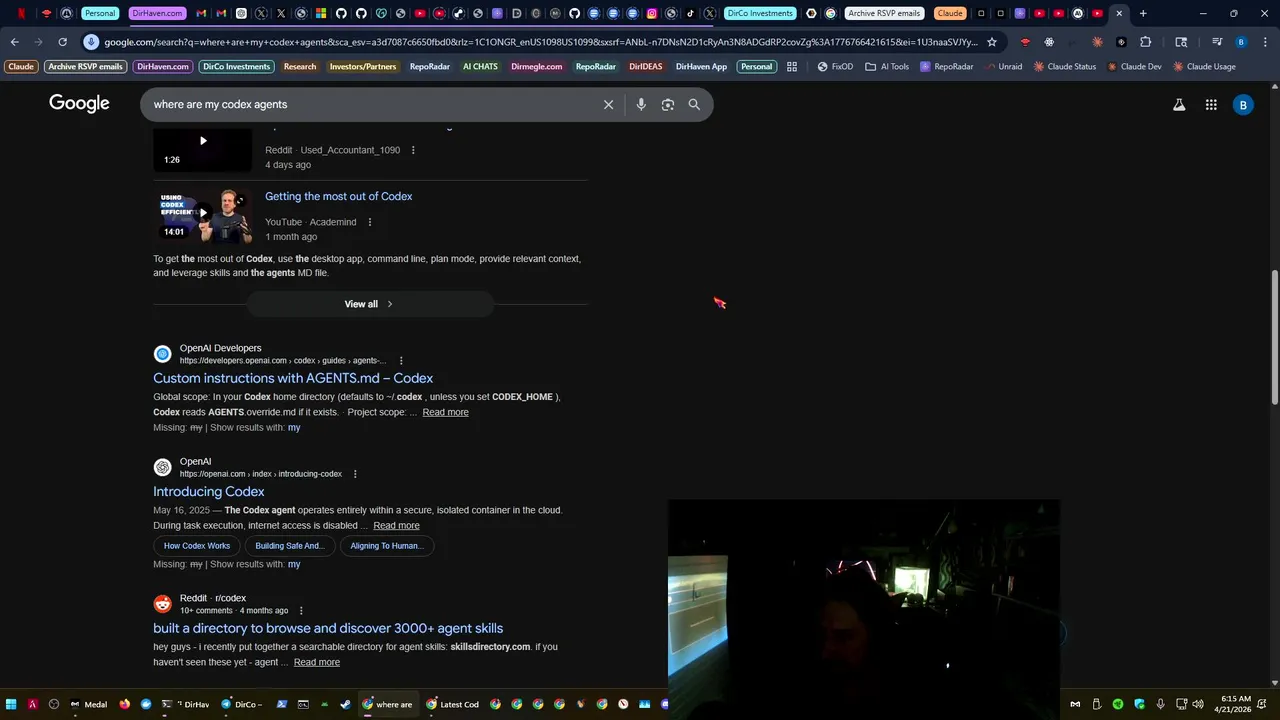Bookmark this page with the star icon
The width and height of the screenshot is (1280, 720).
click(992, 42)
